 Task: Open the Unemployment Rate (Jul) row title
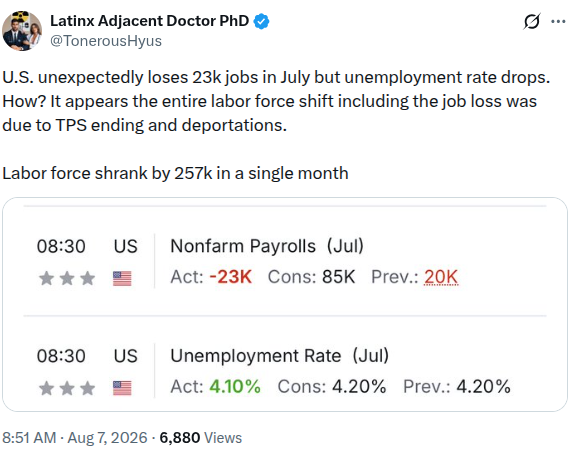(x=279, y=356)
